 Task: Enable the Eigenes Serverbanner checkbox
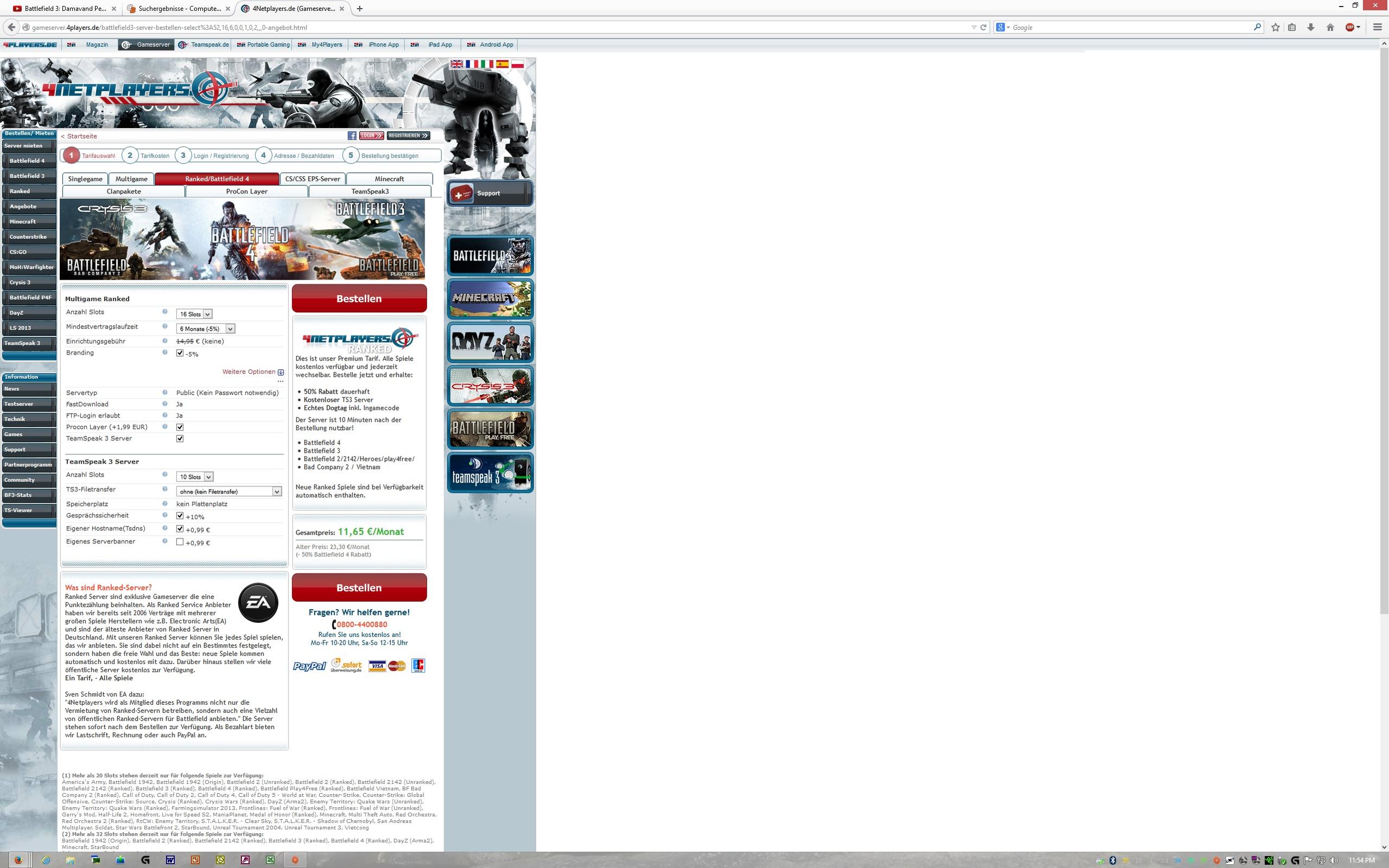click(180, 542)
